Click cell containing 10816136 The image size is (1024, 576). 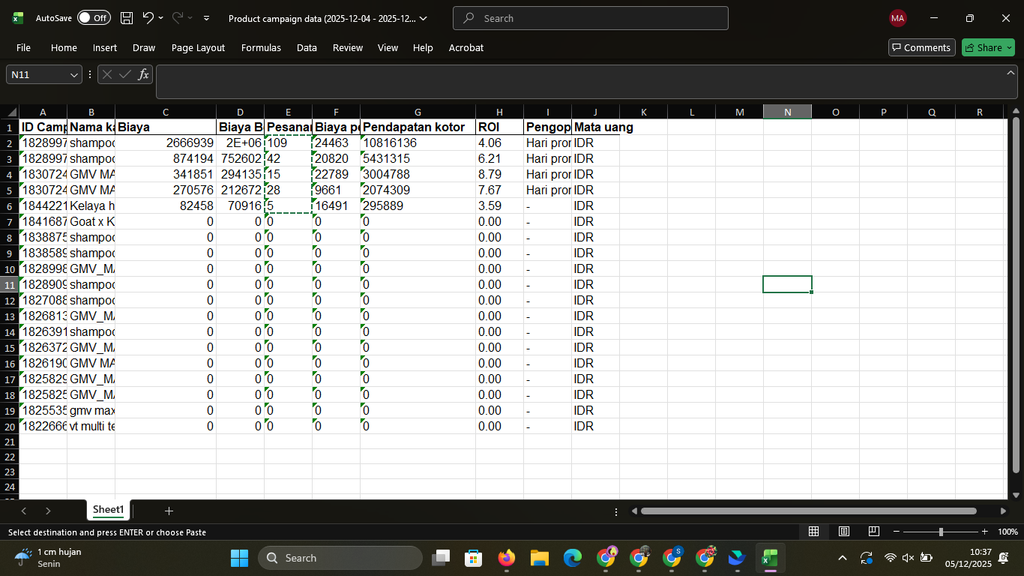tap(417, 143)
